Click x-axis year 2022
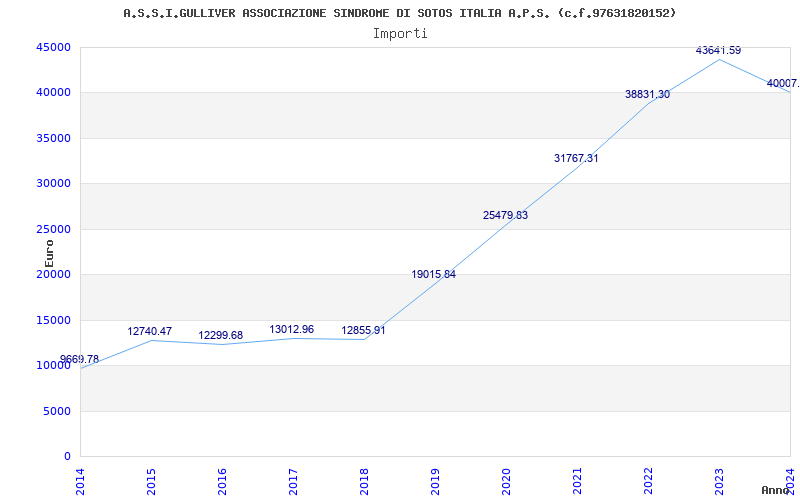The width and height of the screenshot is (800, 500). pyautogui.click(x=648, y=481)
